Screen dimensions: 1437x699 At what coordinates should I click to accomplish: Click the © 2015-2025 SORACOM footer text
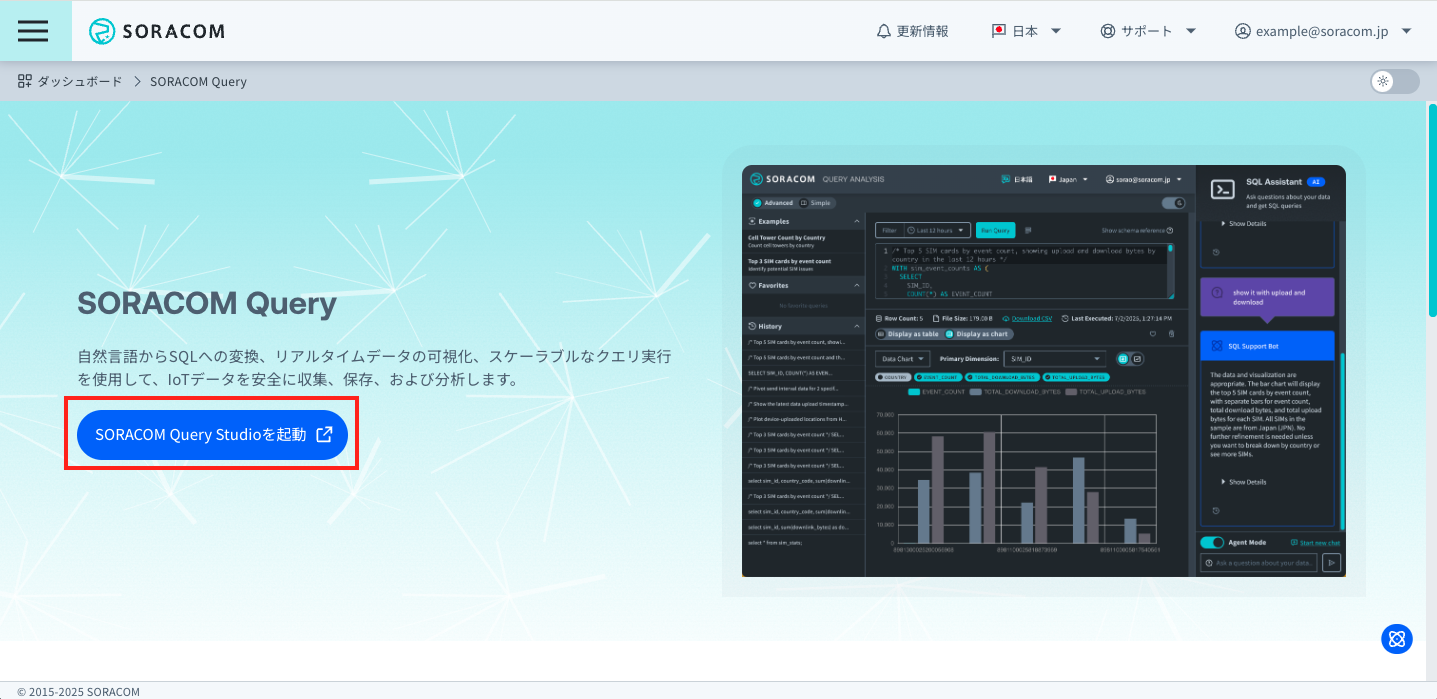(x=79, y=691)
